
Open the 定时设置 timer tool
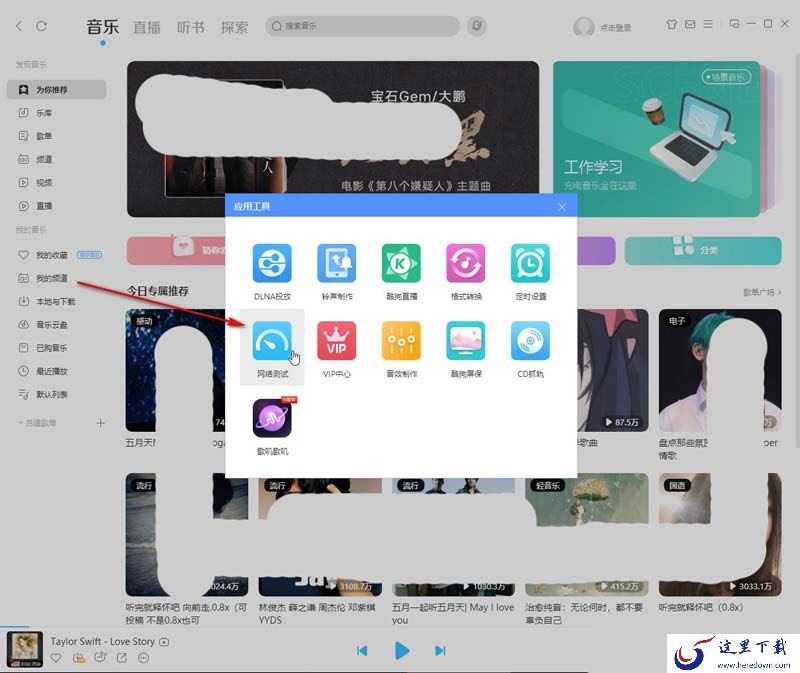pos(530,272)
